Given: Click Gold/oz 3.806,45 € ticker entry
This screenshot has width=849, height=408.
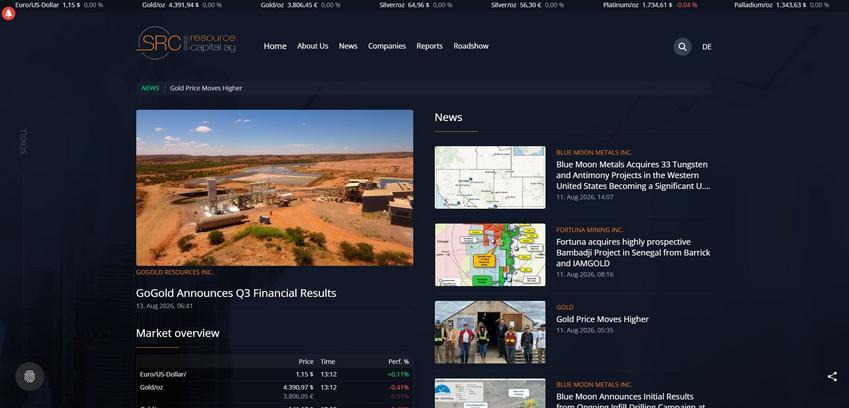Looking at the screenshot, I should [x=301, y=5].
